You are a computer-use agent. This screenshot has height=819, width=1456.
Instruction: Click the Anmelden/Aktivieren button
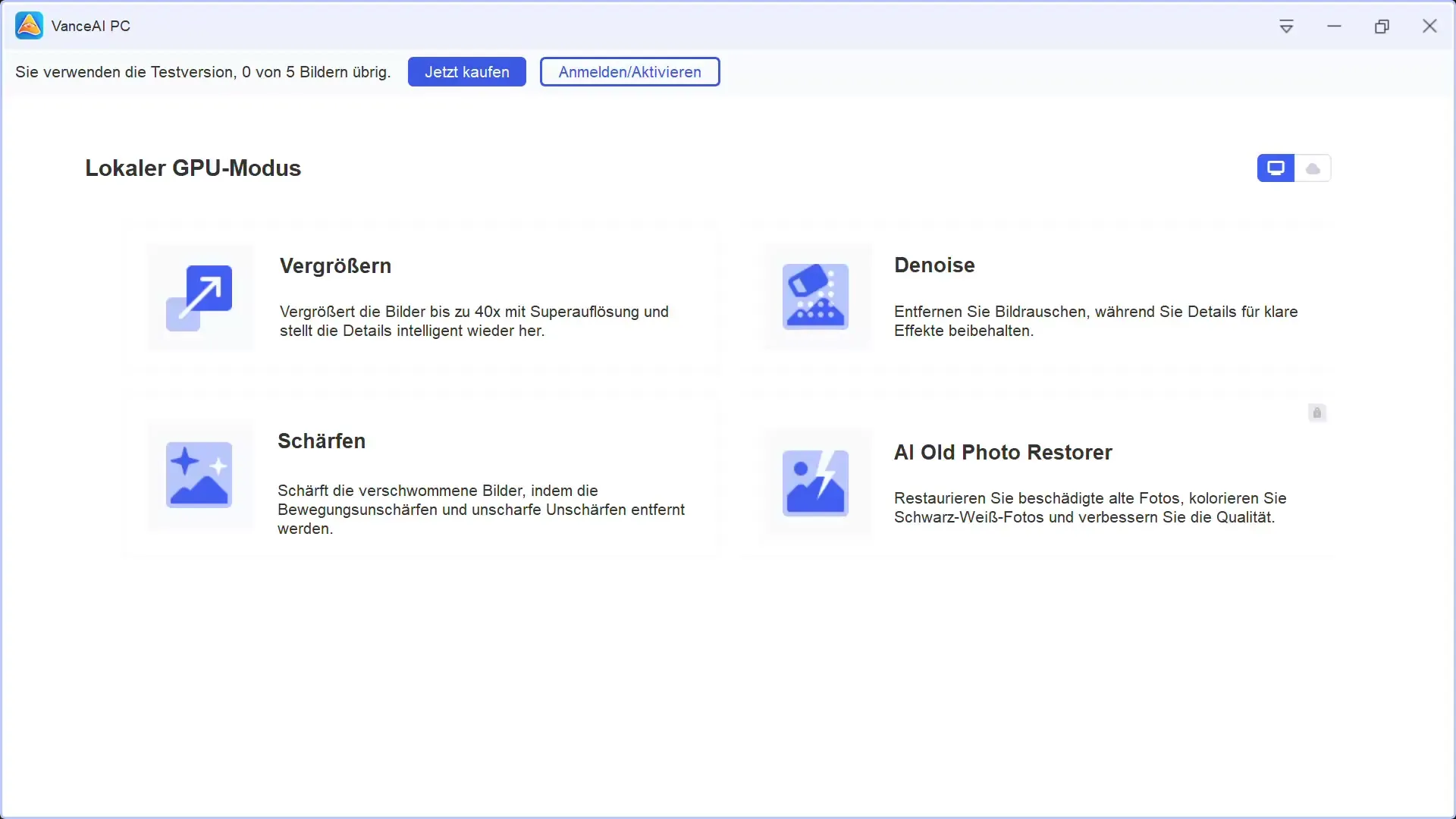point(629,72)
